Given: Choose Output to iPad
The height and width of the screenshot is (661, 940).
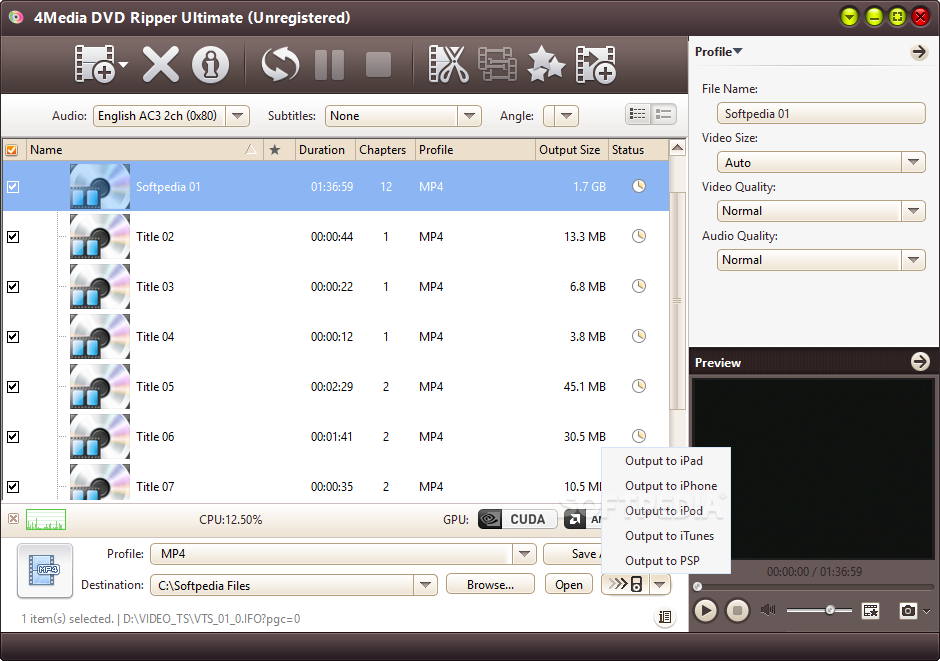Looking at the screenshot, I should [x=664, y=461].
